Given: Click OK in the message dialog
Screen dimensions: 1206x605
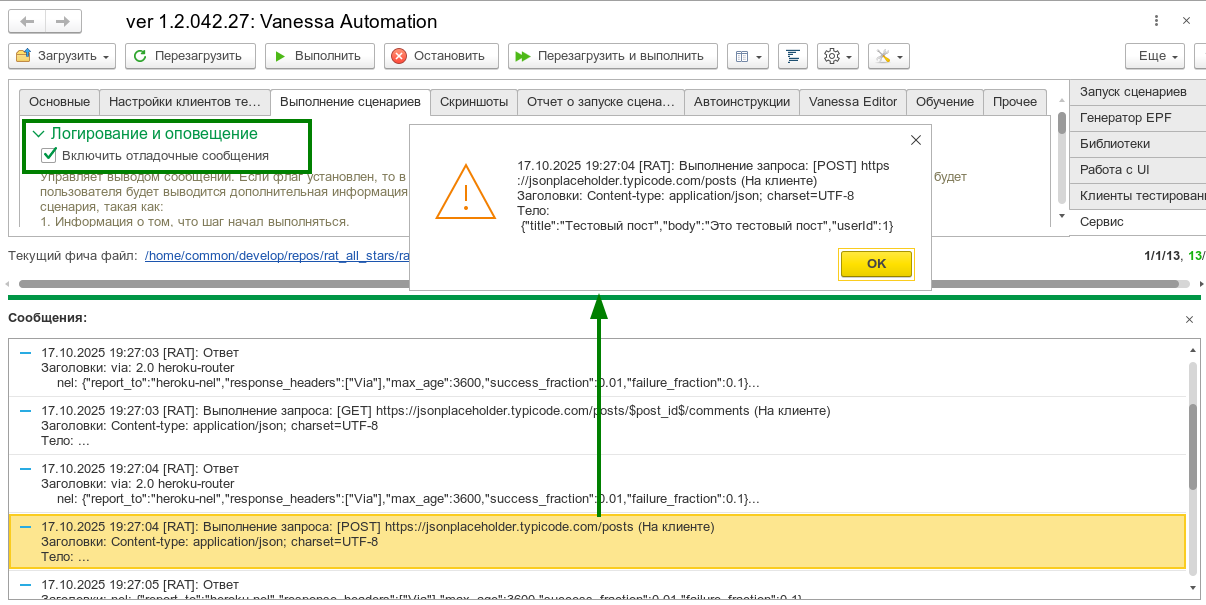Looking at the screenshot, I should [876, 264].
